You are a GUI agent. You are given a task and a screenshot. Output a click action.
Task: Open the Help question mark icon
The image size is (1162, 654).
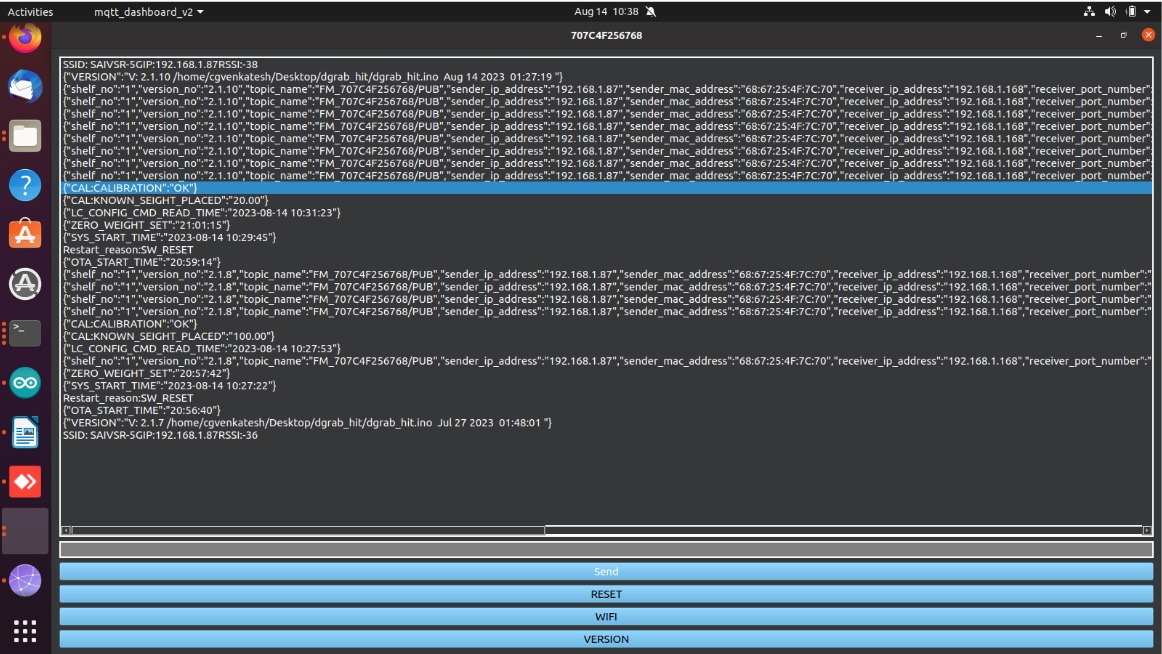(x=25, y=185)
